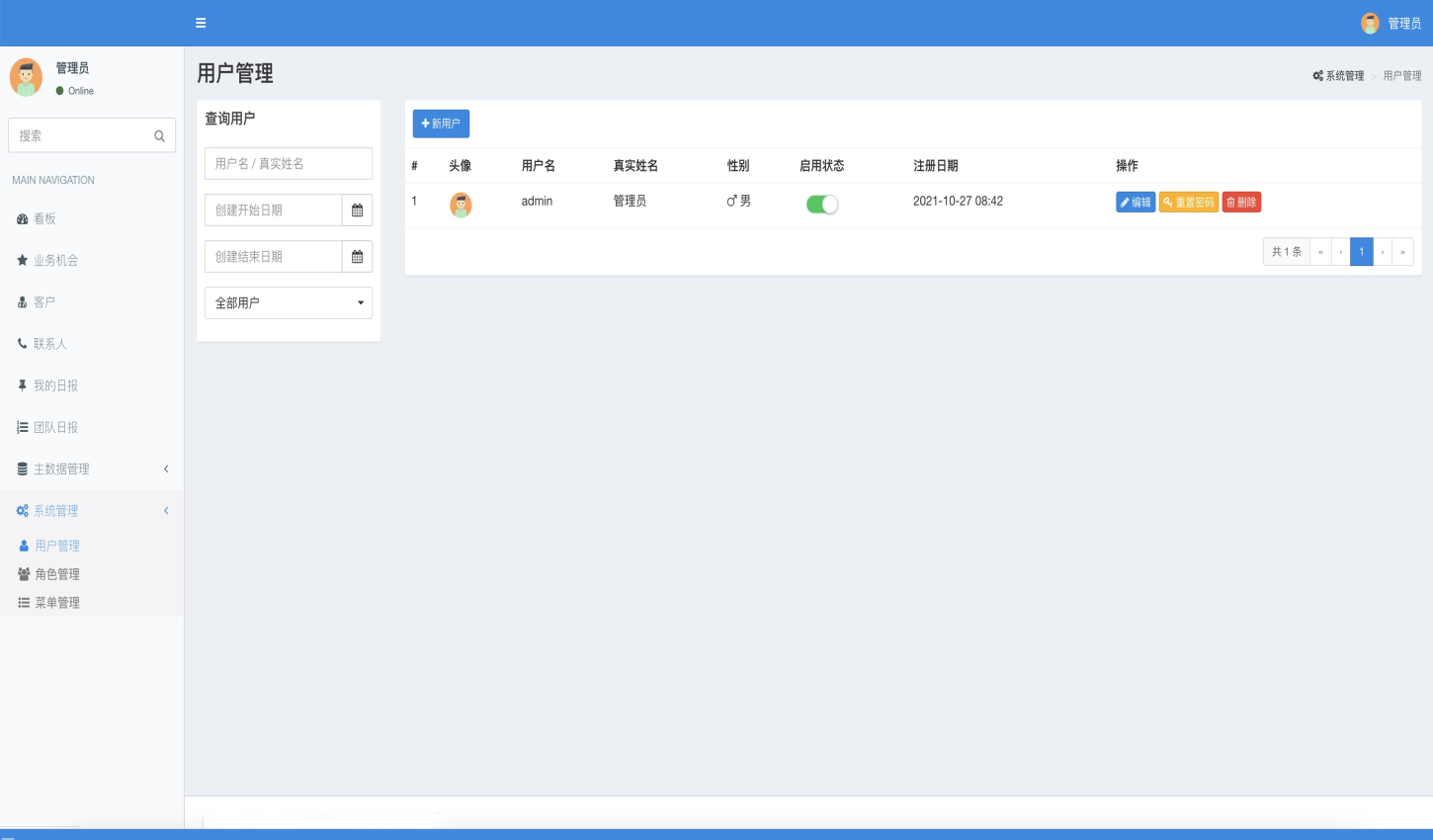Click 注册日期 column header
Viewport: 1433px width, 840px height.
click(x=936, y=166)
